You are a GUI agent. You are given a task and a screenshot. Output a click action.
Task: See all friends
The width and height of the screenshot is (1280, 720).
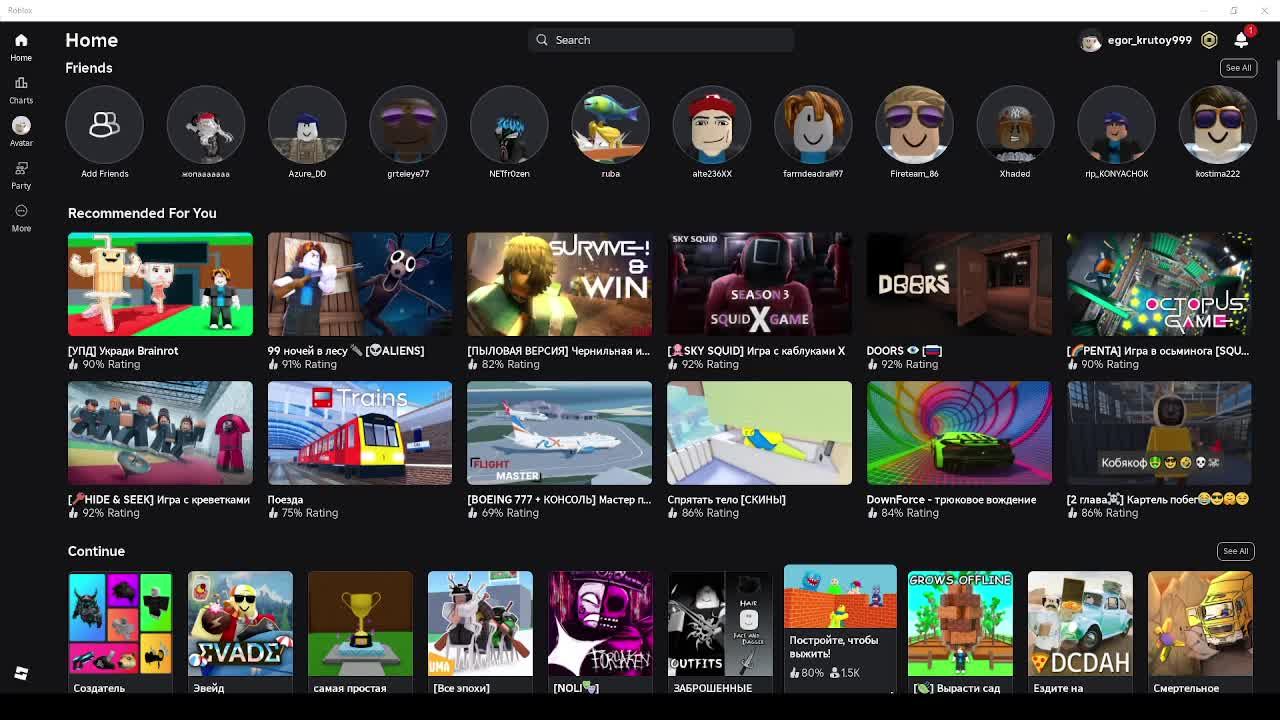[x=1238, y=68]
